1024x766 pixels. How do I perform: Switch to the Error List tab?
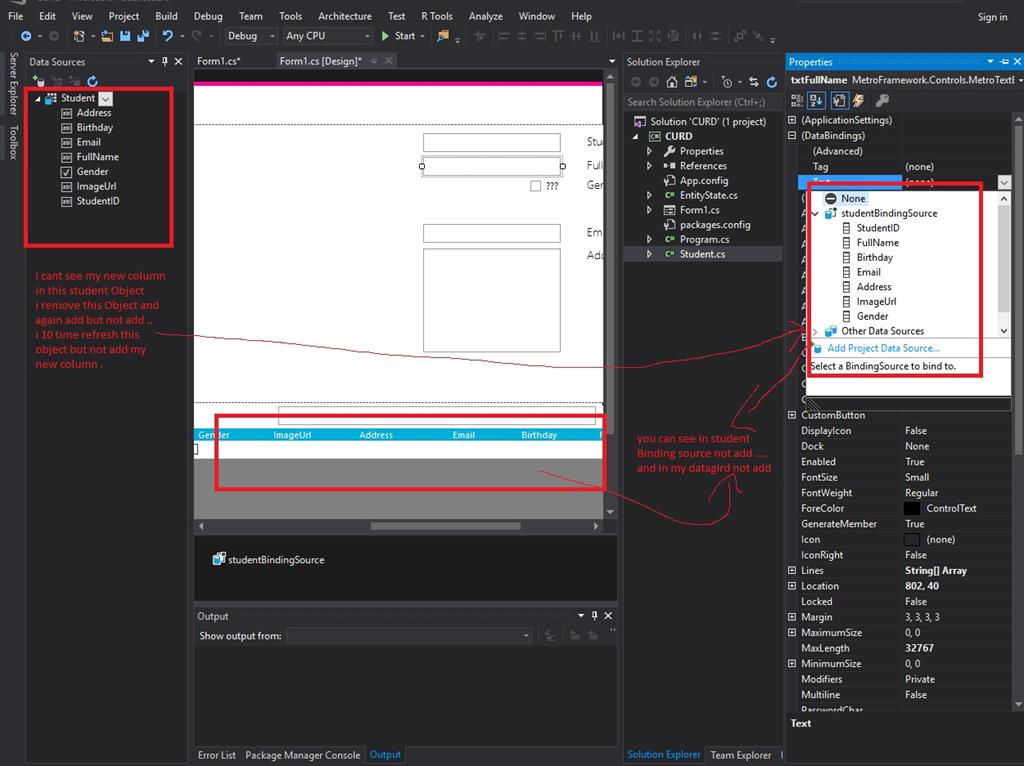click(217, 755)
